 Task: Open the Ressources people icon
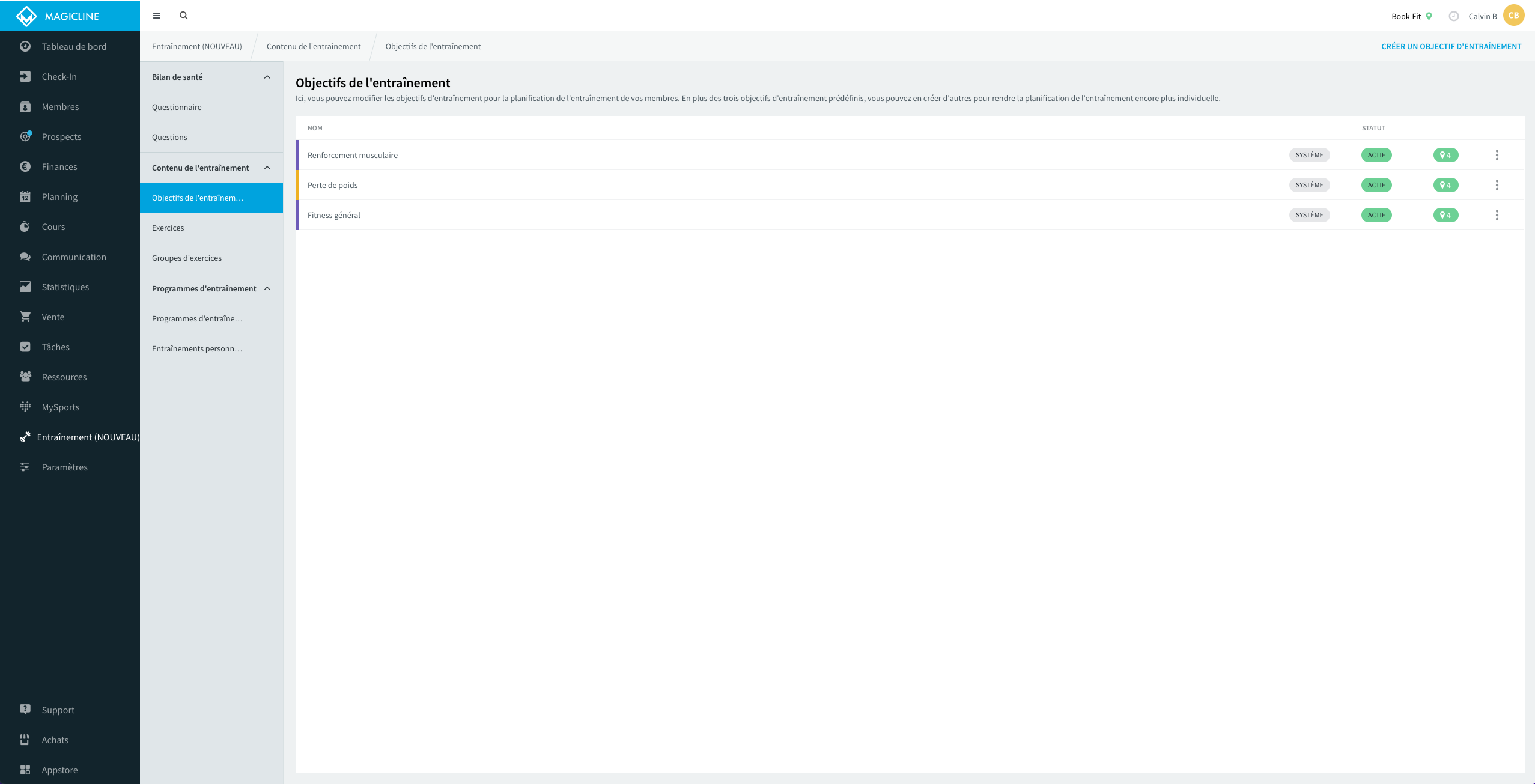(x=25, y=377)
